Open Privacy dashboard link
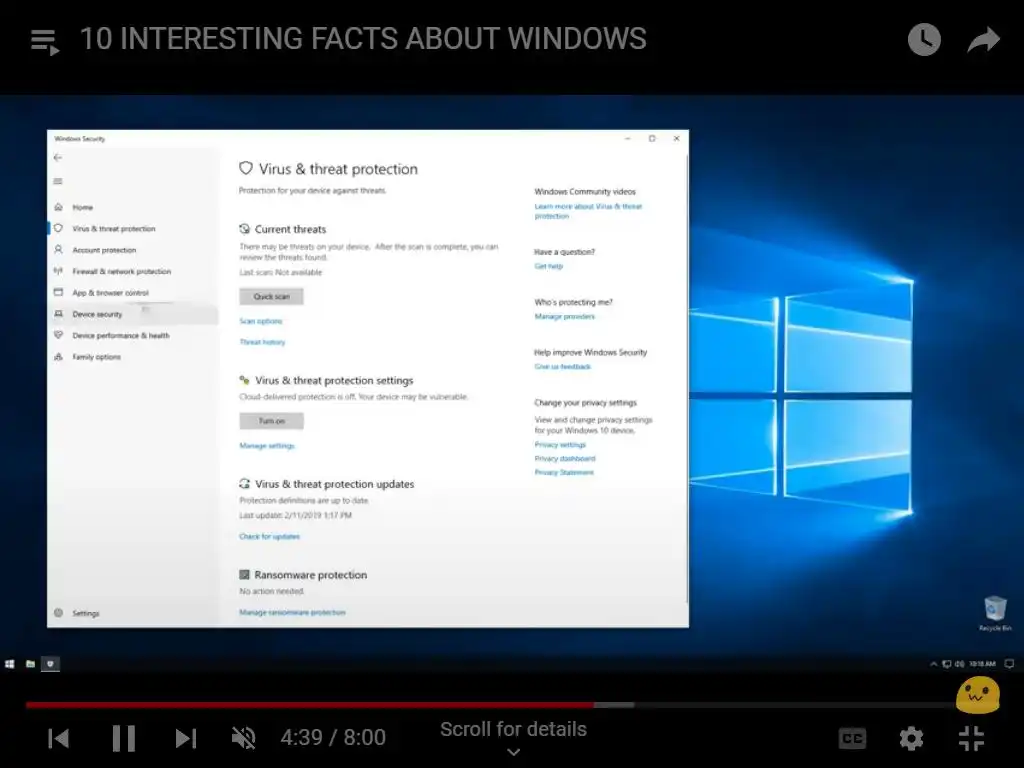1024x768 pixels. click(565, 458)
